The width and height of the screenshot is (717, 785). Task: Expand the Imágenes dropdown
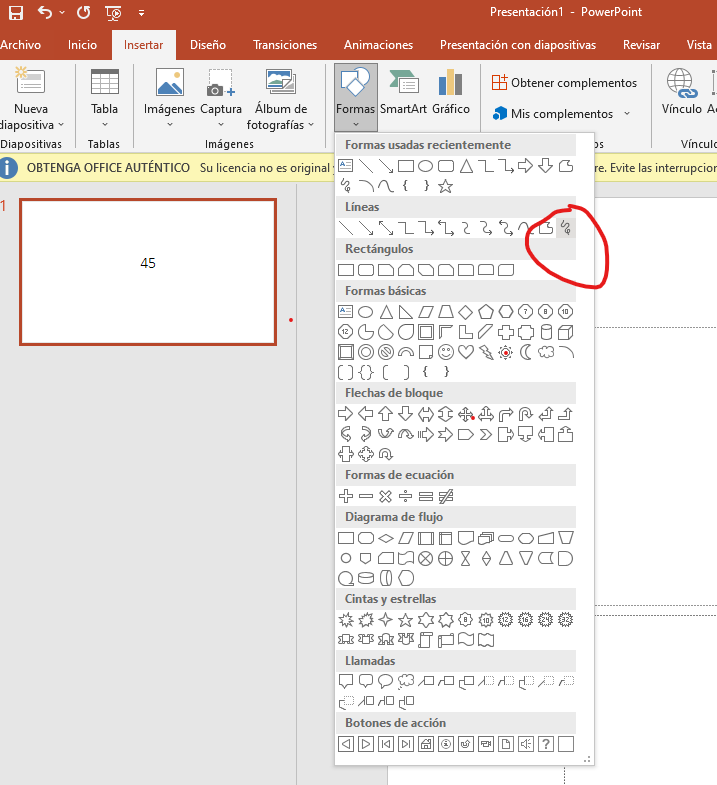click(x=170, y=125)
